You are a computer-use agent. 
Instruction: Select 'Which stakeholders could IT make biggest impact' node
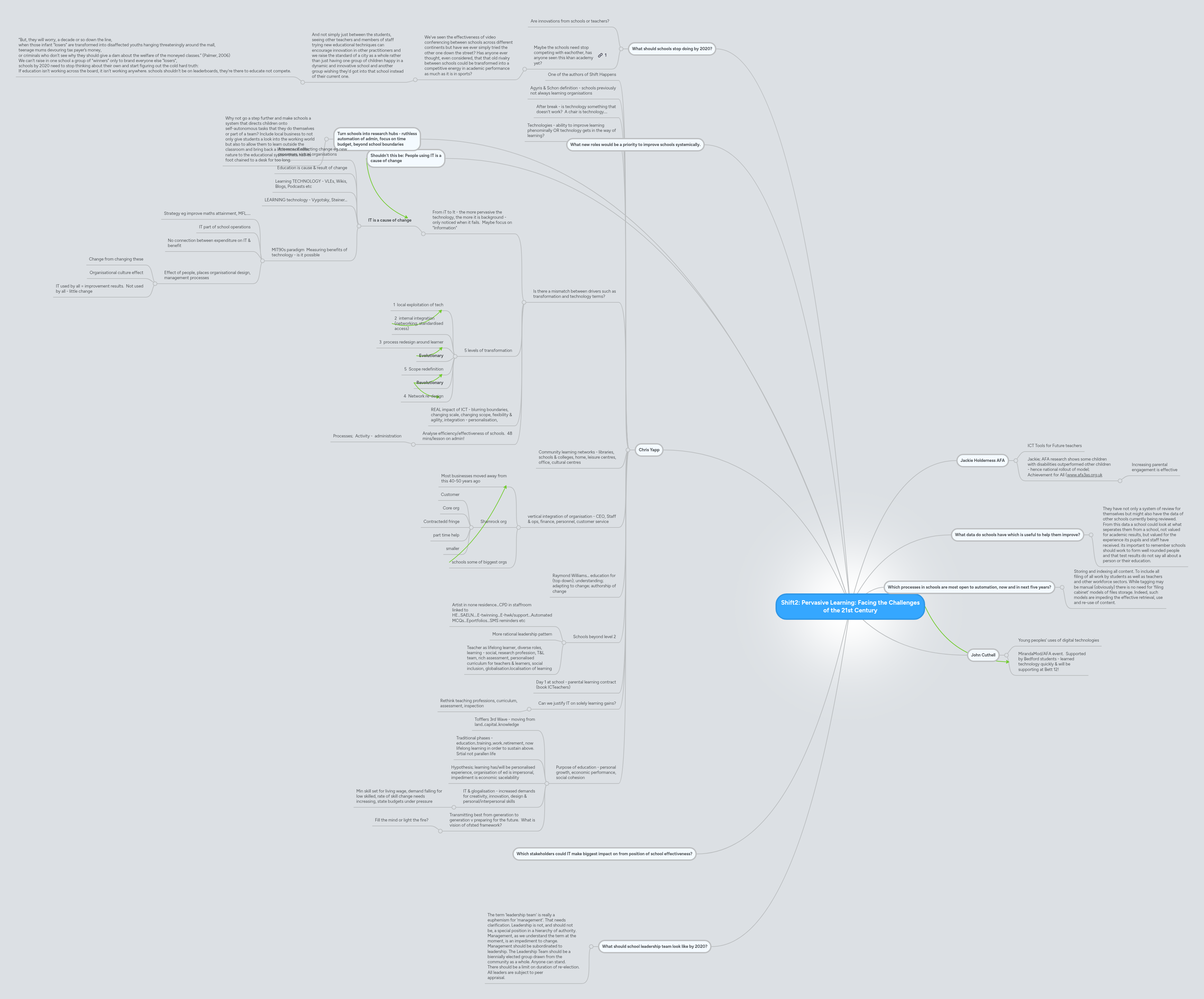pos(604,854)
